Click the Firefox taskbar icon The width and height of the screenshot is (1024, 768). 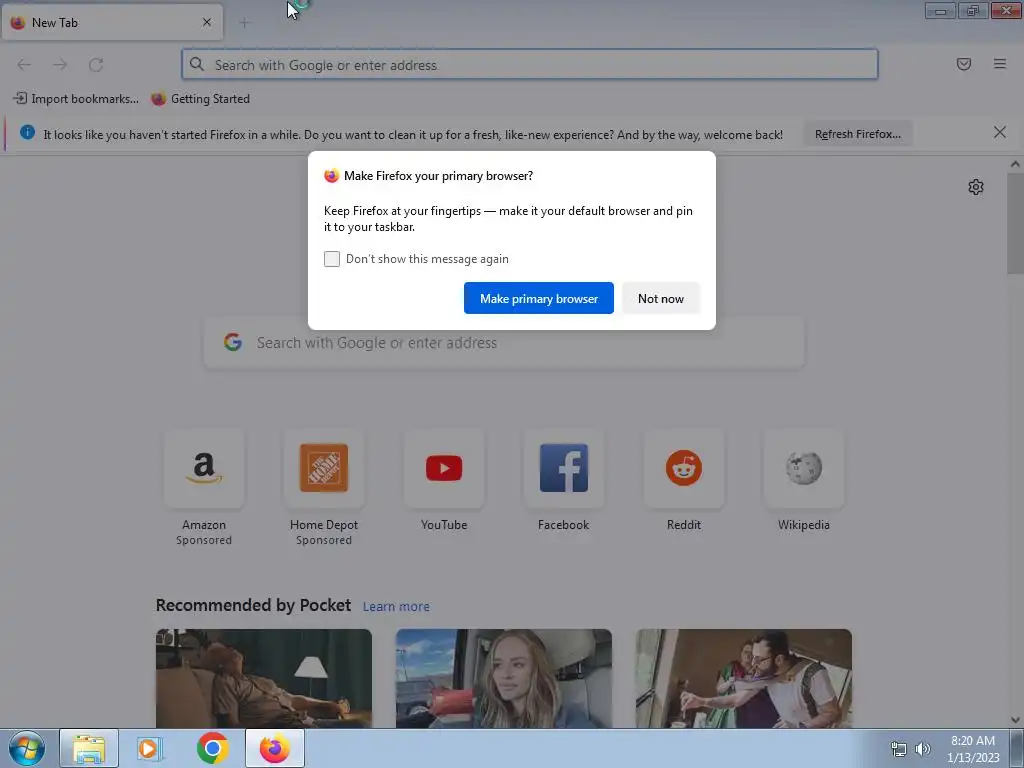click(275, 748)
